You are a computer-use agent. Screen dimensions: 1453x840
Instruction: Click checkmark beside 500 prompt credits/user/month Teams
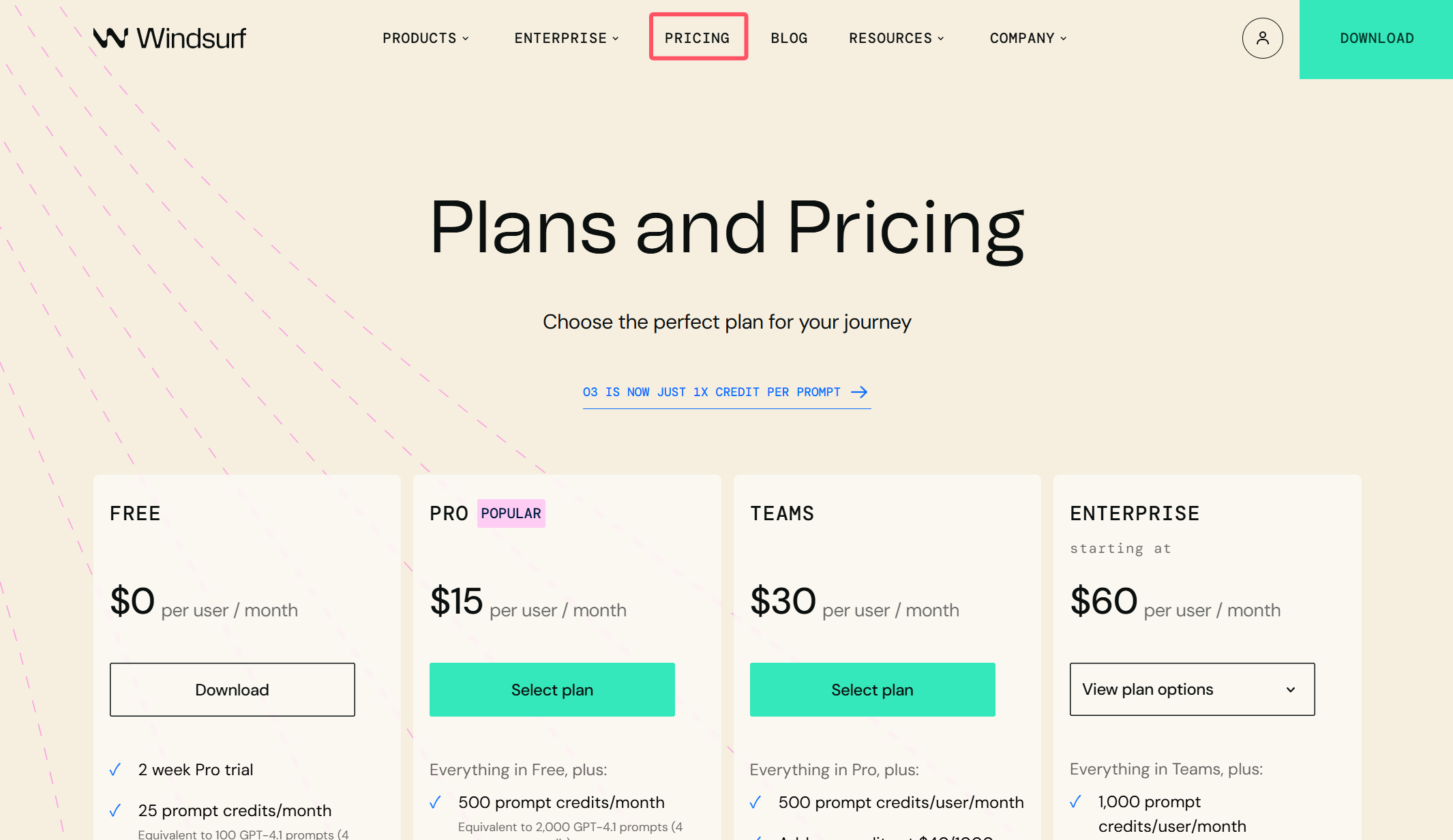[755, 802]
